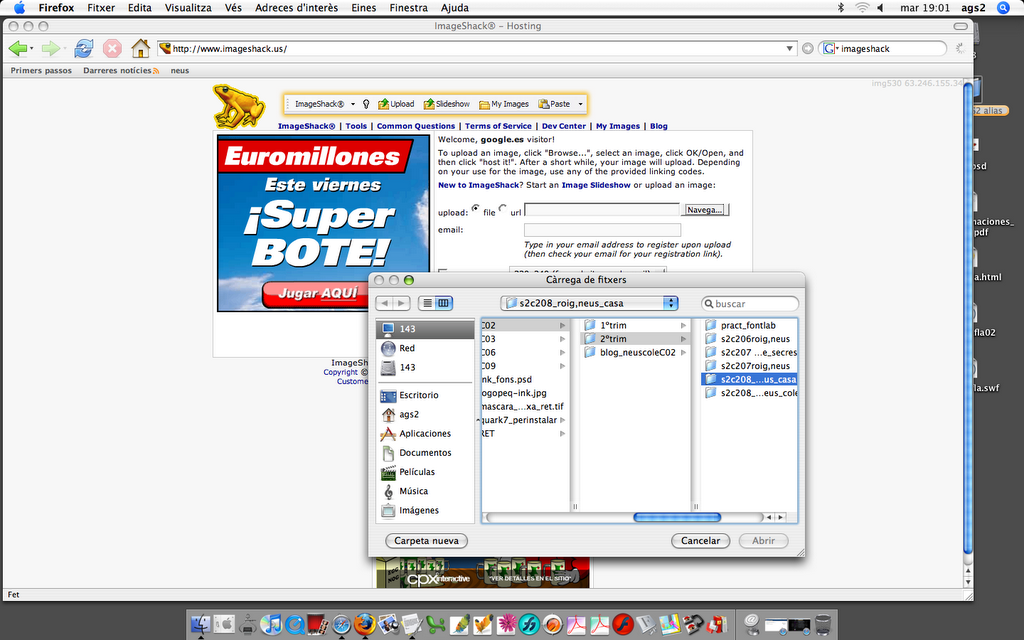Open the back button history dropdown arrow
This screenshot has height=640, width=1024.
tap(31, 49)
